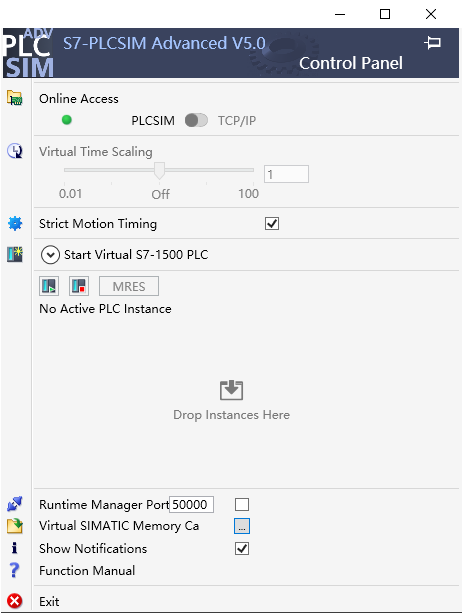Pin the Control Panel window
462x614 pixels.
click(433, 42)
